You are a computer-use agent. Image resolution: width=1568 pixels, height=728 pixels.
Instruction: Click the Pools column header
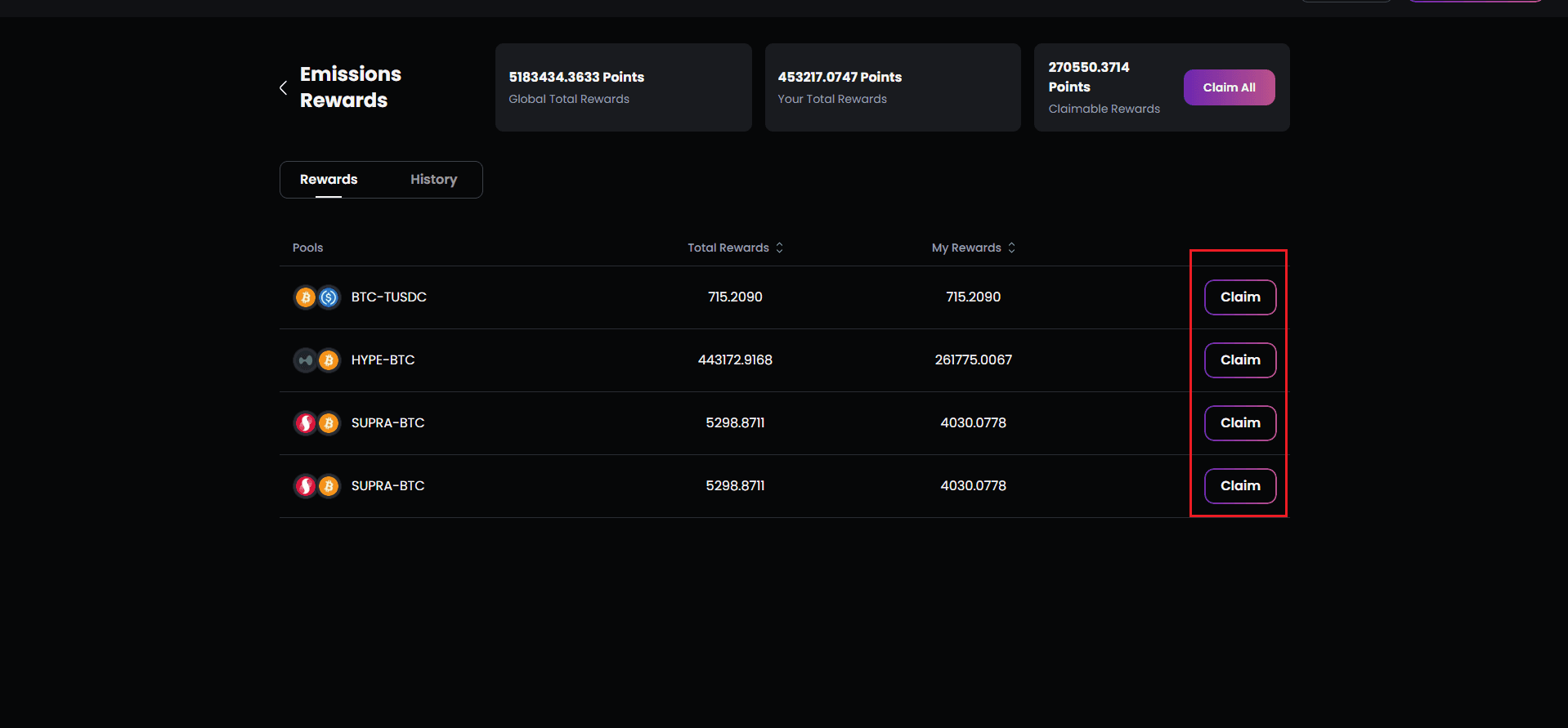[x=307, y=248]
